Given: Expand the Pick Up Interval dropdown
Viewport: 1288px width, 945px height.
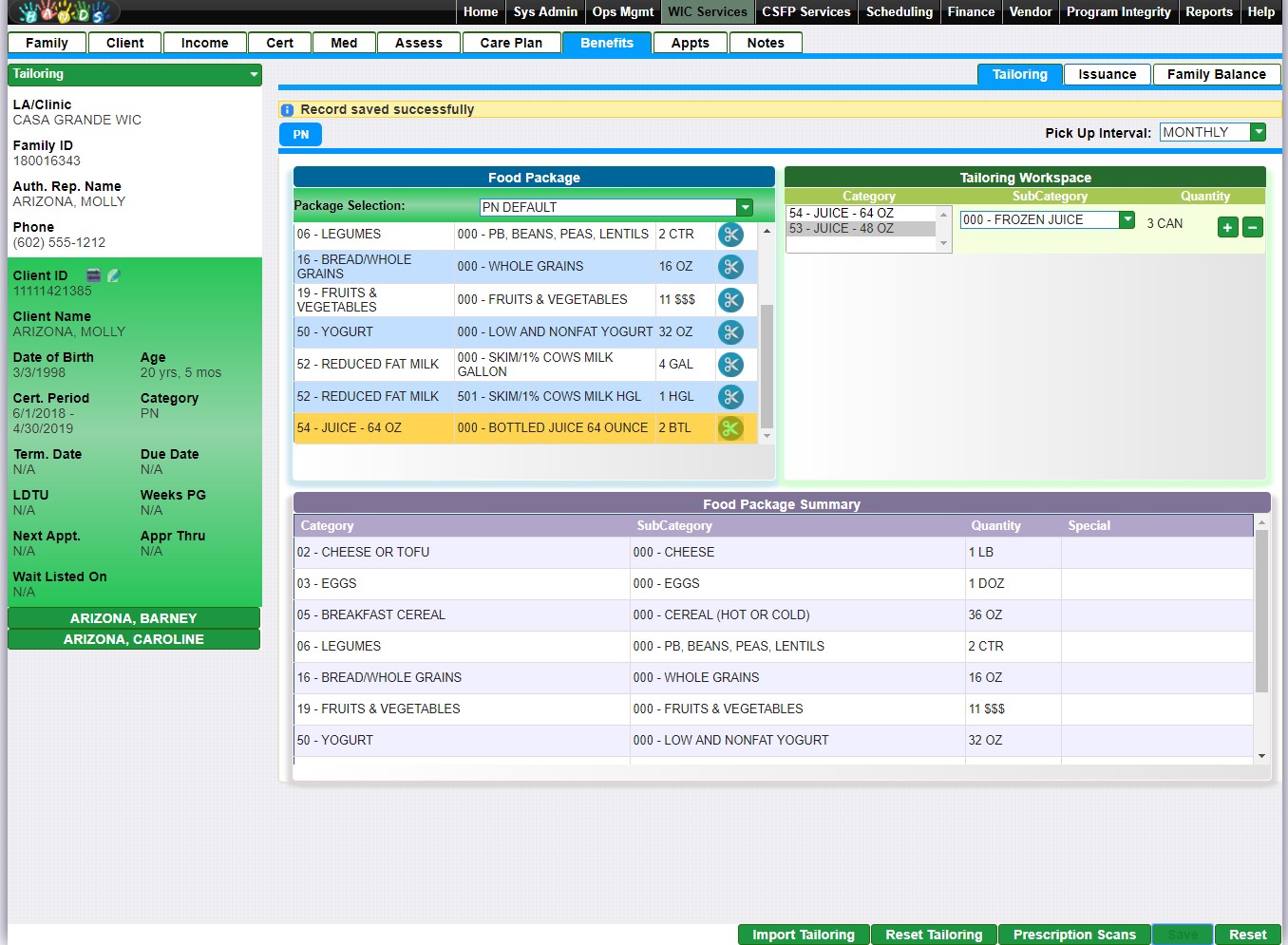Looking at the screenshot, I should [x=1258, y=132].
